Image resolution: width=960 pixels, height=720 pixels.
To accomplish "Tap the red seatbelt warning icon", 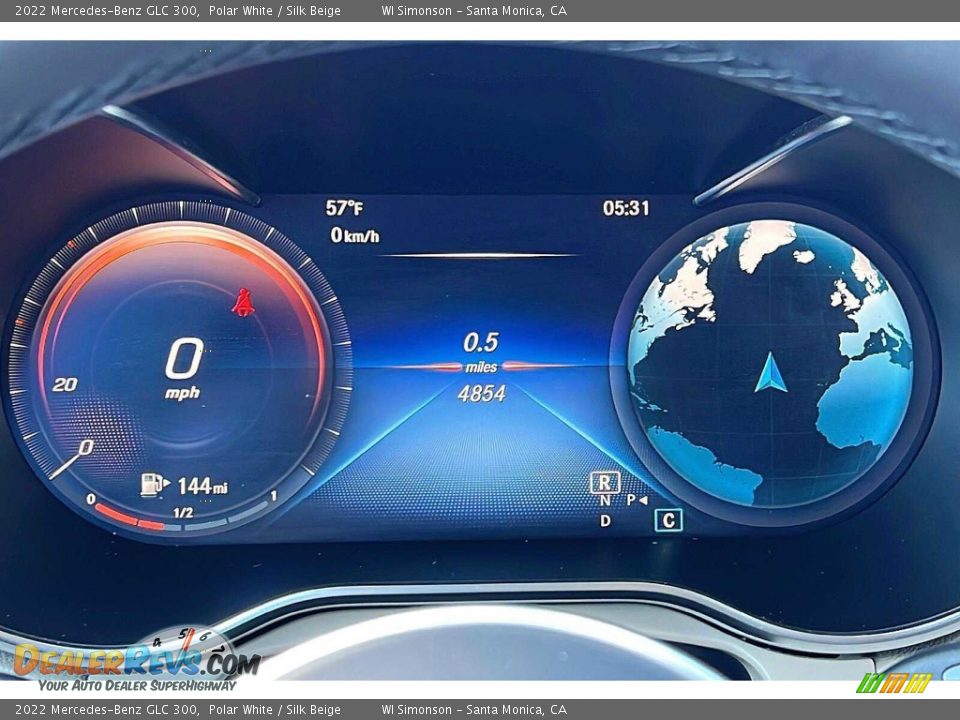I will (244, 302).
